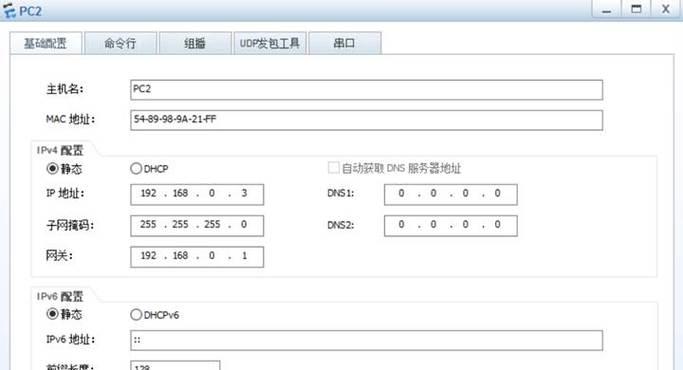Switch to the UDP发包工具 tab
Image resolution: width=683 pixels, height=370 pixels.
(270, 43)
